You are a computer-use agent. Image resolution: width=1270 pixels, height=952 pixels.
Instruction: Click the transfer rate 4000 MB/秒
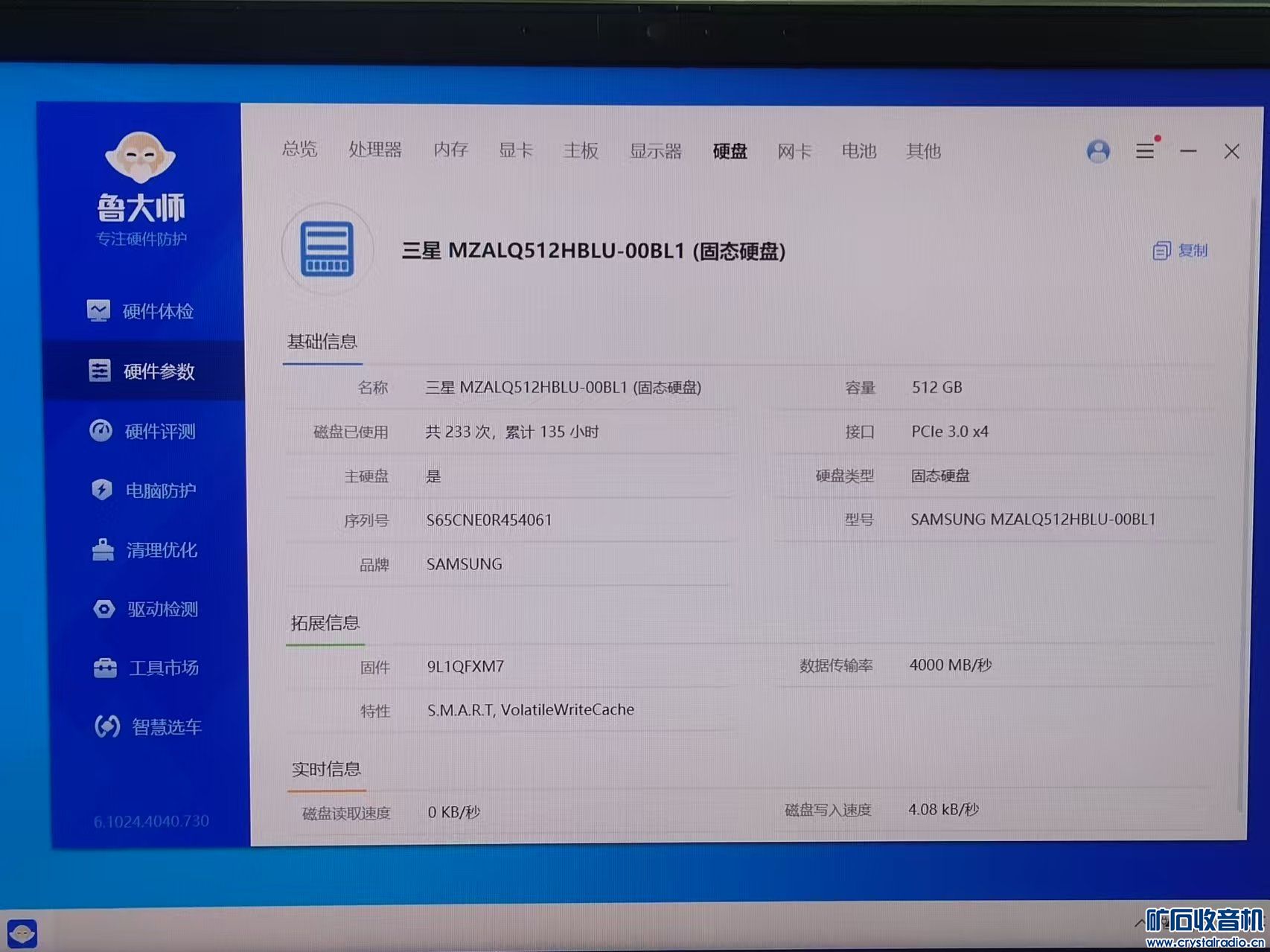951,665
